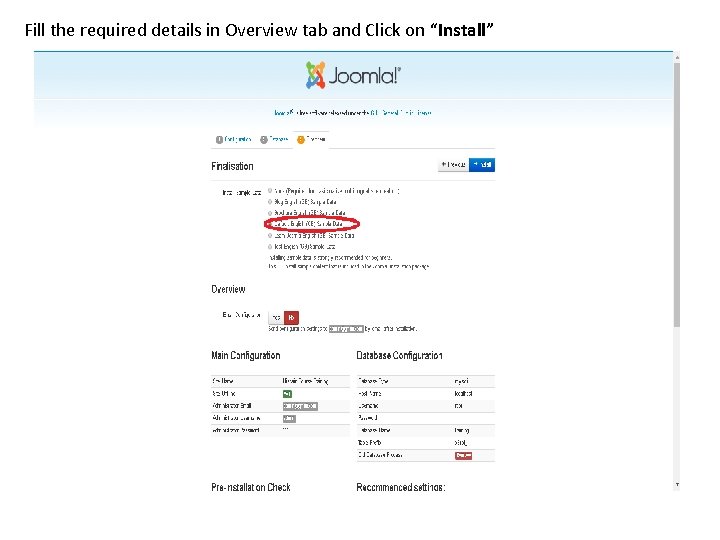
Task: Select Learn Joomla English (GB) Sample Data radio
Action: tap(270, 236)
